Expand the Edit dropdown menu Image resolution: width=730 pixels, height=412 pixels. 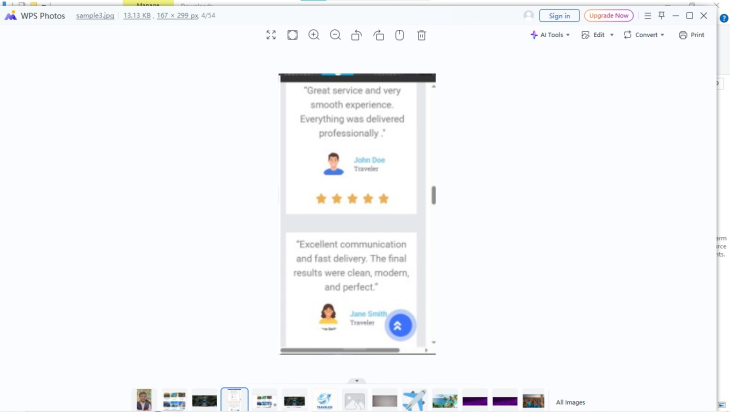click(x=597, y=35)
